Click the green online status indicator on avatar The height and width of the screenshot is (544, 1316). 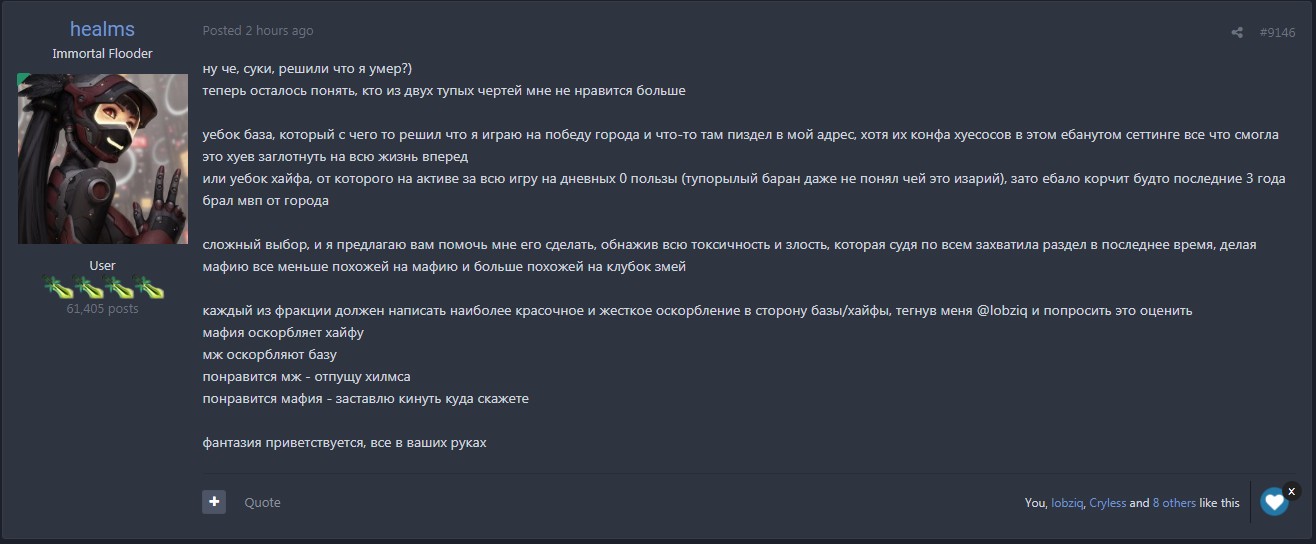click(23, 79)
